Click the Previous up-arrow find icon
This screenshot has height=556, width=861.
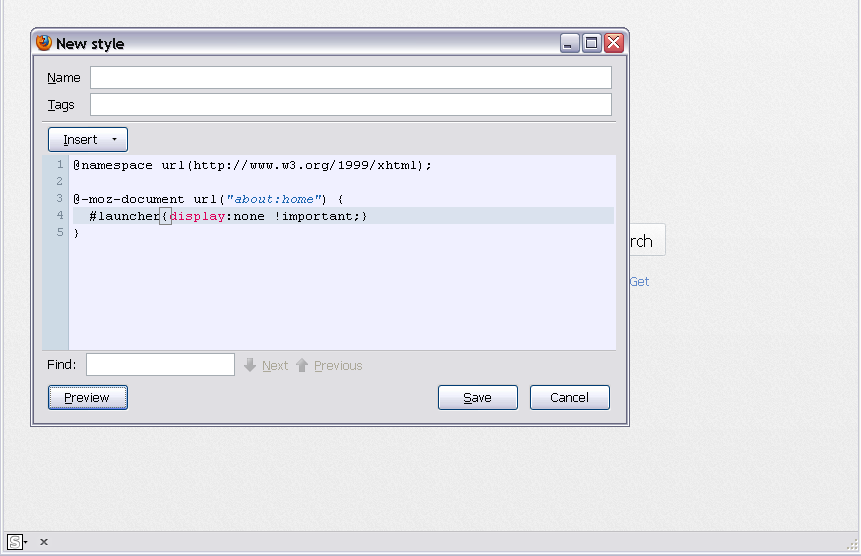click(x=302, y=365)
